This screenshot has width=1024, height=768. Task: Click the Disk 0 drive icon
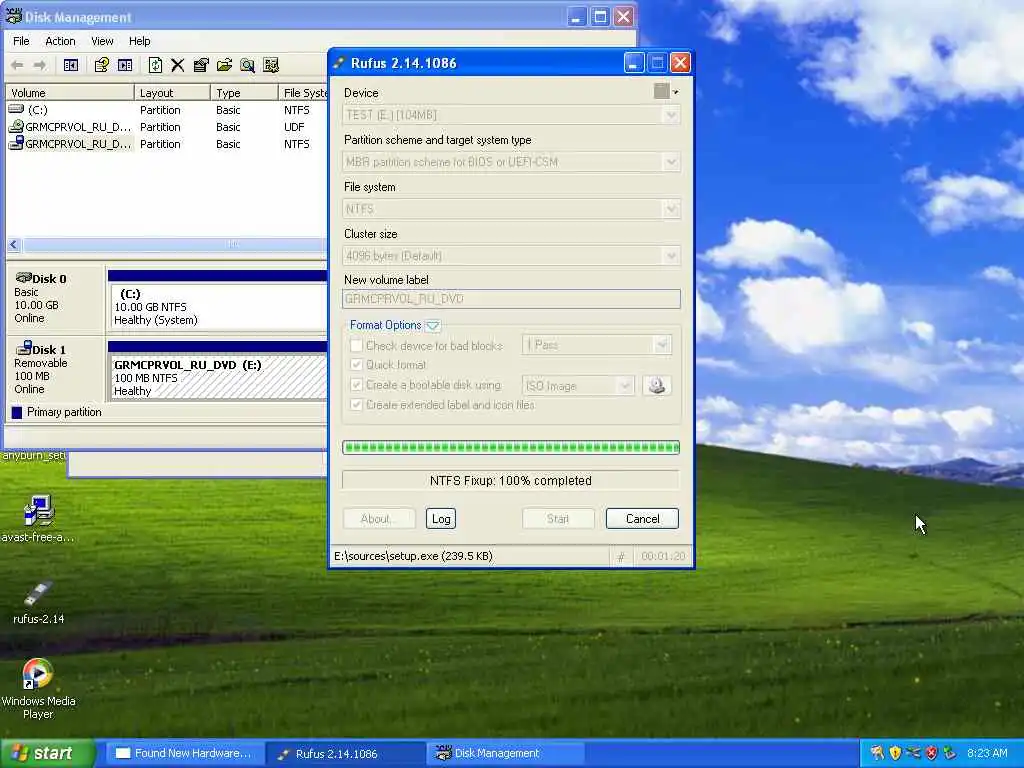pyautogui.click(x=24, y=278)
